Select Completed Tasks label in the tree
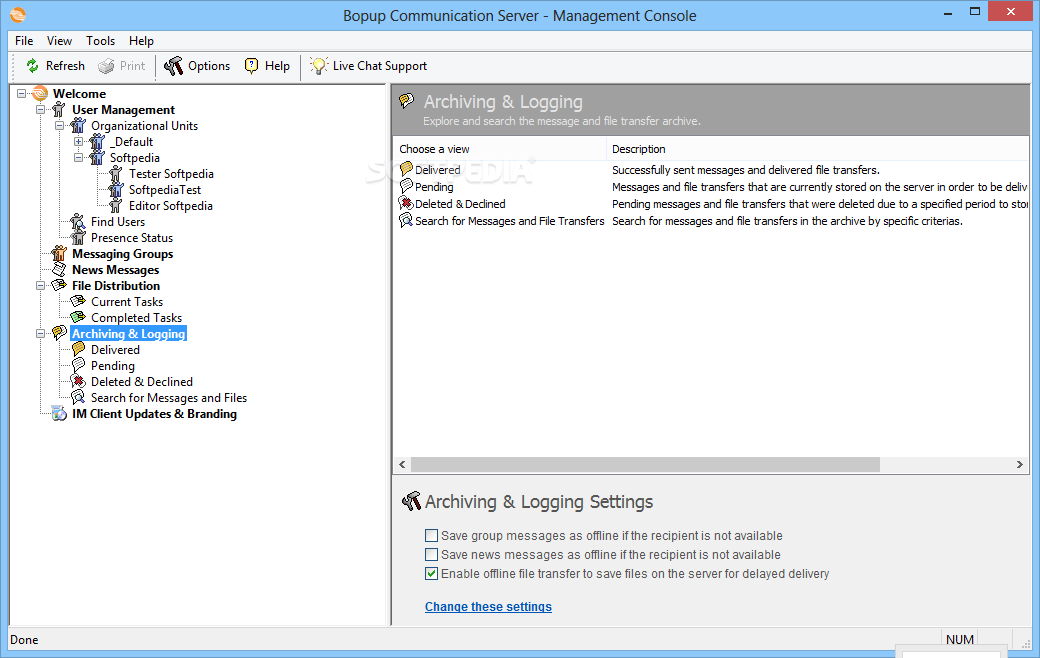 point(136,318)
